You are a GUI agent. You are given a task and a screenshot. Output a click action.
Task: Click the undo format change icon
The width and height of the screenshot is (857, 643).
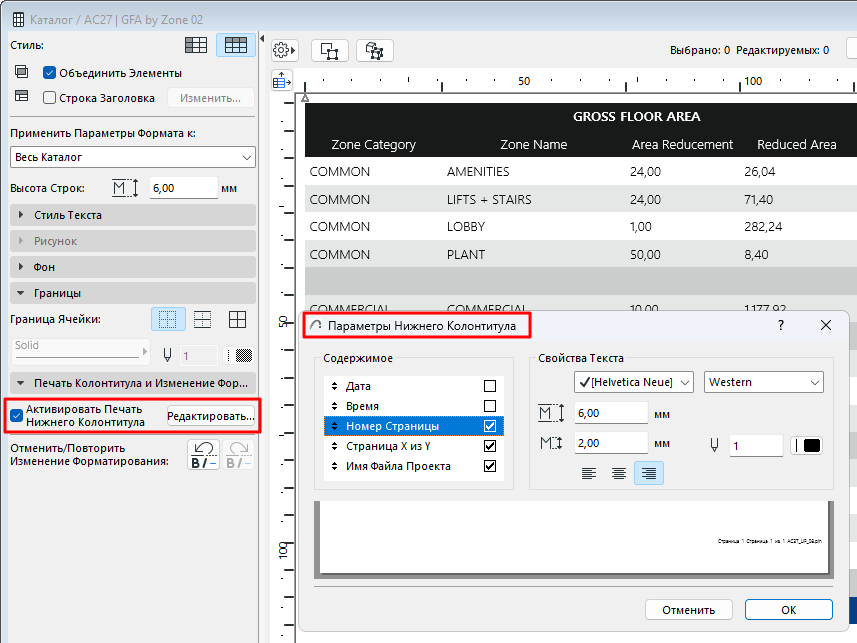coord(205,455)
